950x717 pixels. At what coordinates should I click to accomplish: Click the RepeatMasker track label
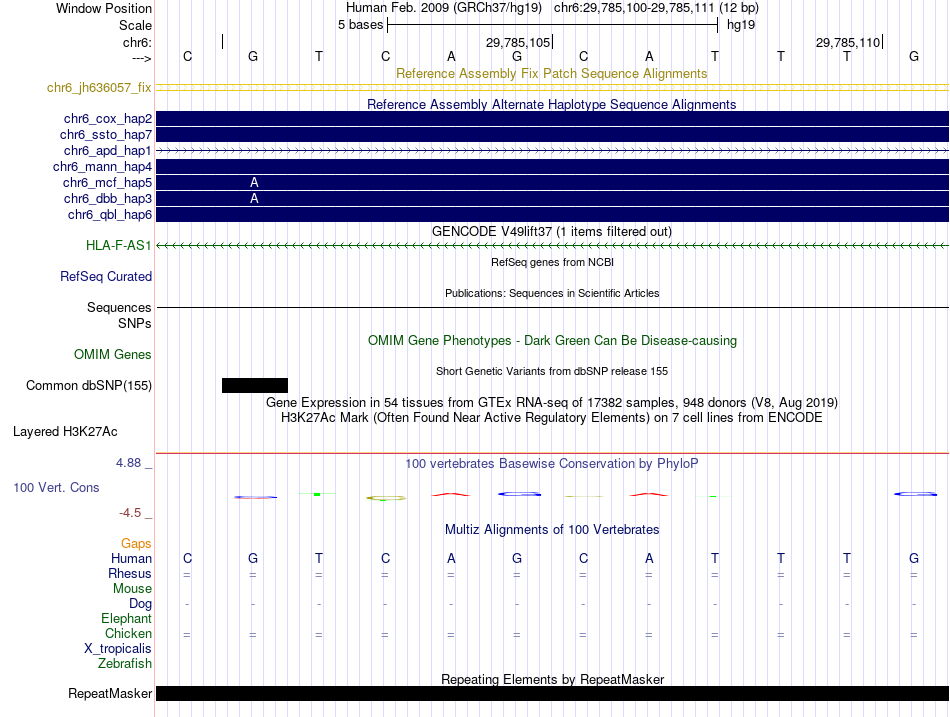coord(110,693)
